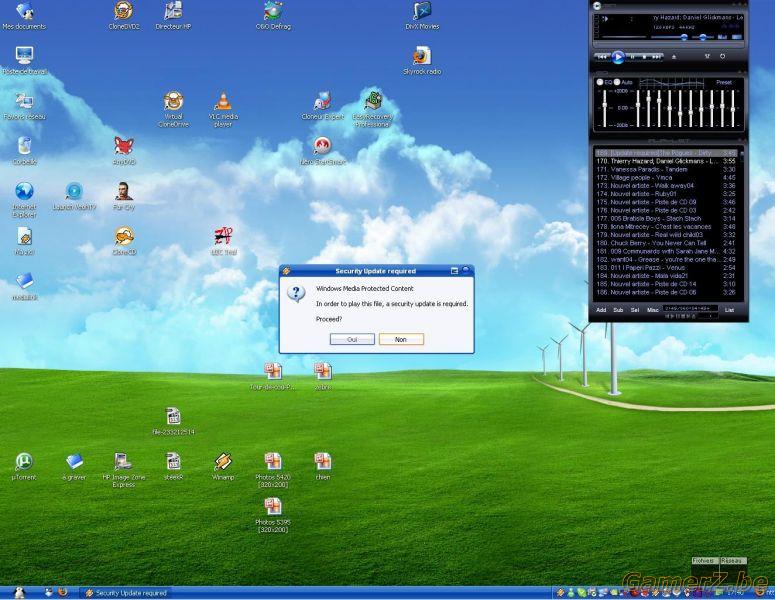Launch CloneDVD2 from the desktop
The height and width of the screenshot is (600, 775).
tap(124, 15)
